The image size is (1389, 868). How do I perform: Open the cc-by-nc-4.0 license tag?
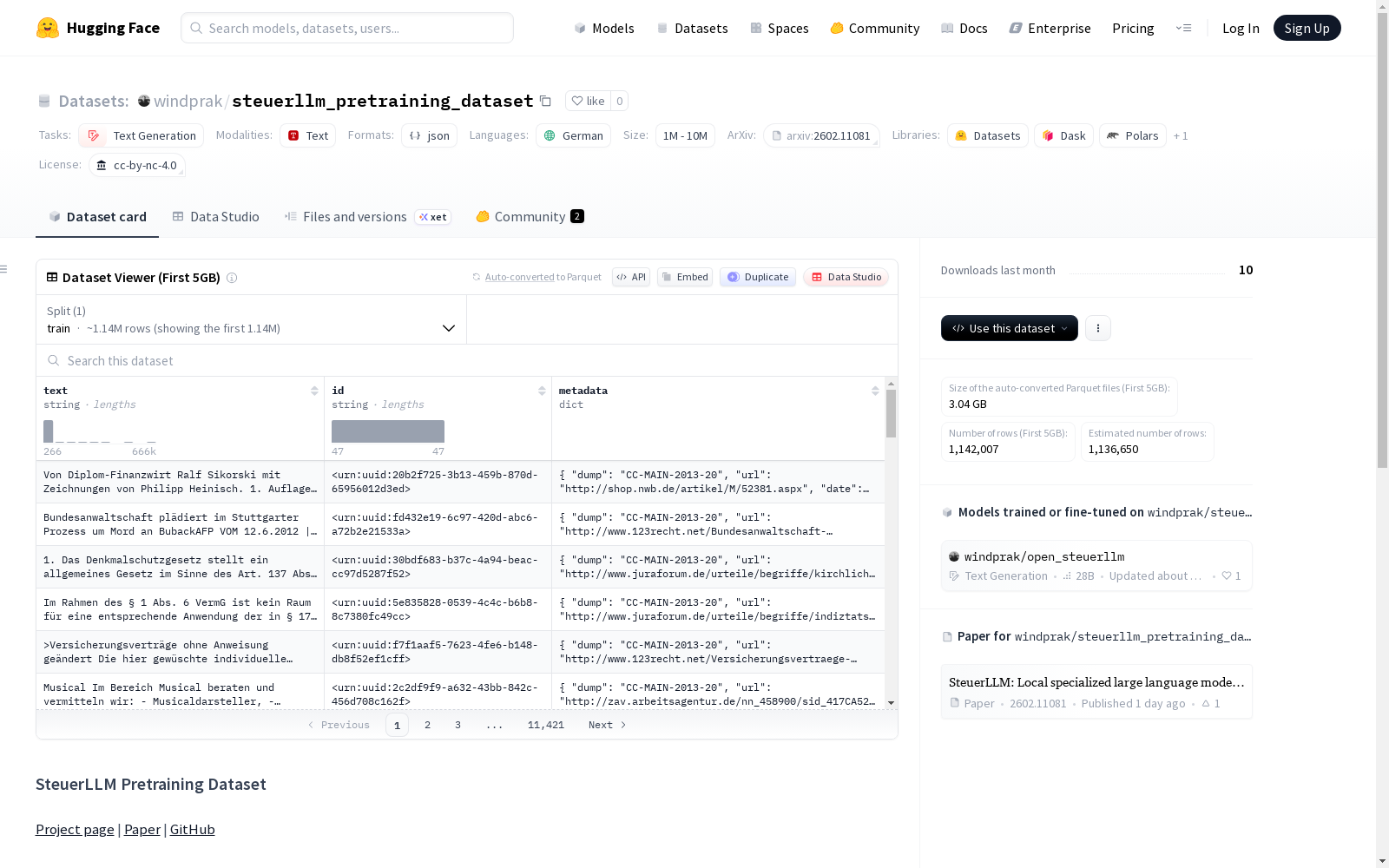tap(137, 165)
